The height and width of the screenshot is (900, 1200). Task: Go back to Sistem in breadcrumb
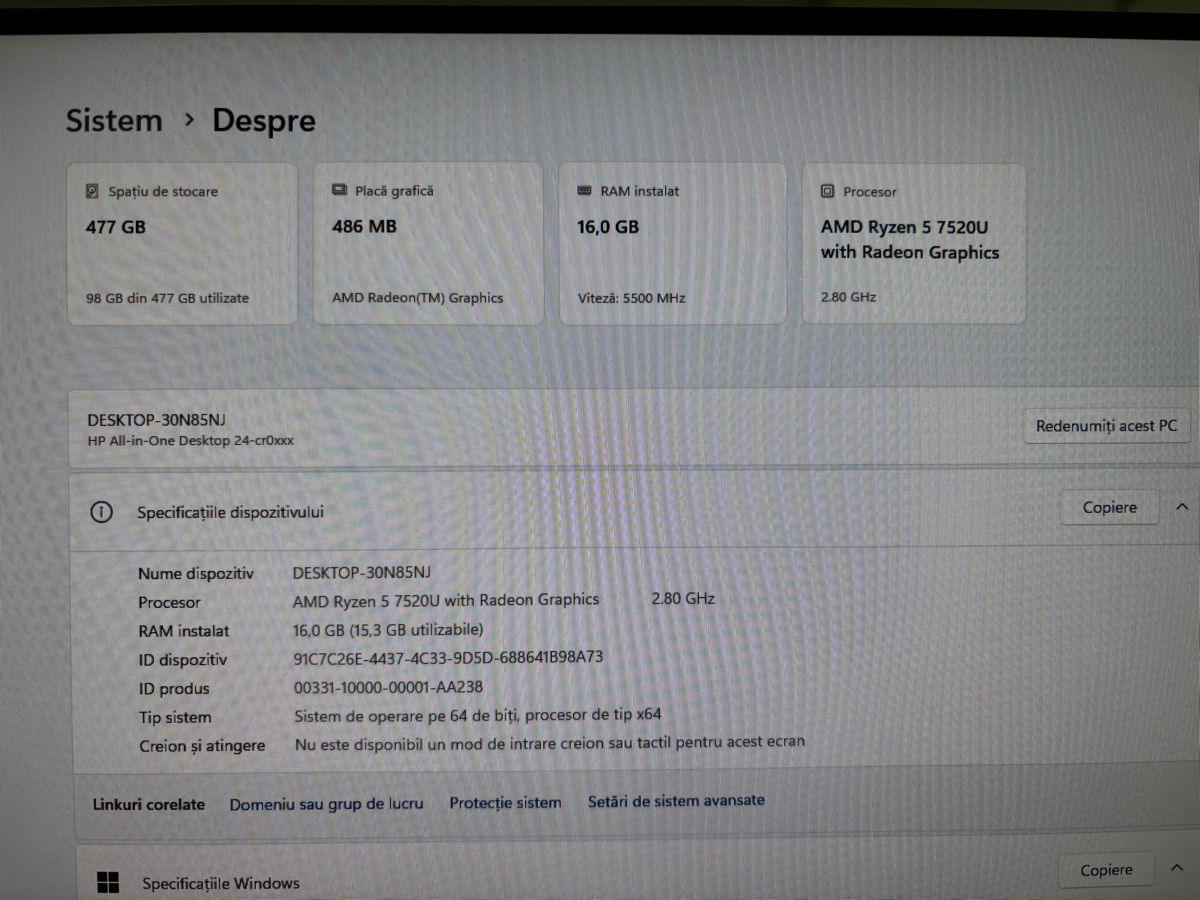(x=114, y=121)
